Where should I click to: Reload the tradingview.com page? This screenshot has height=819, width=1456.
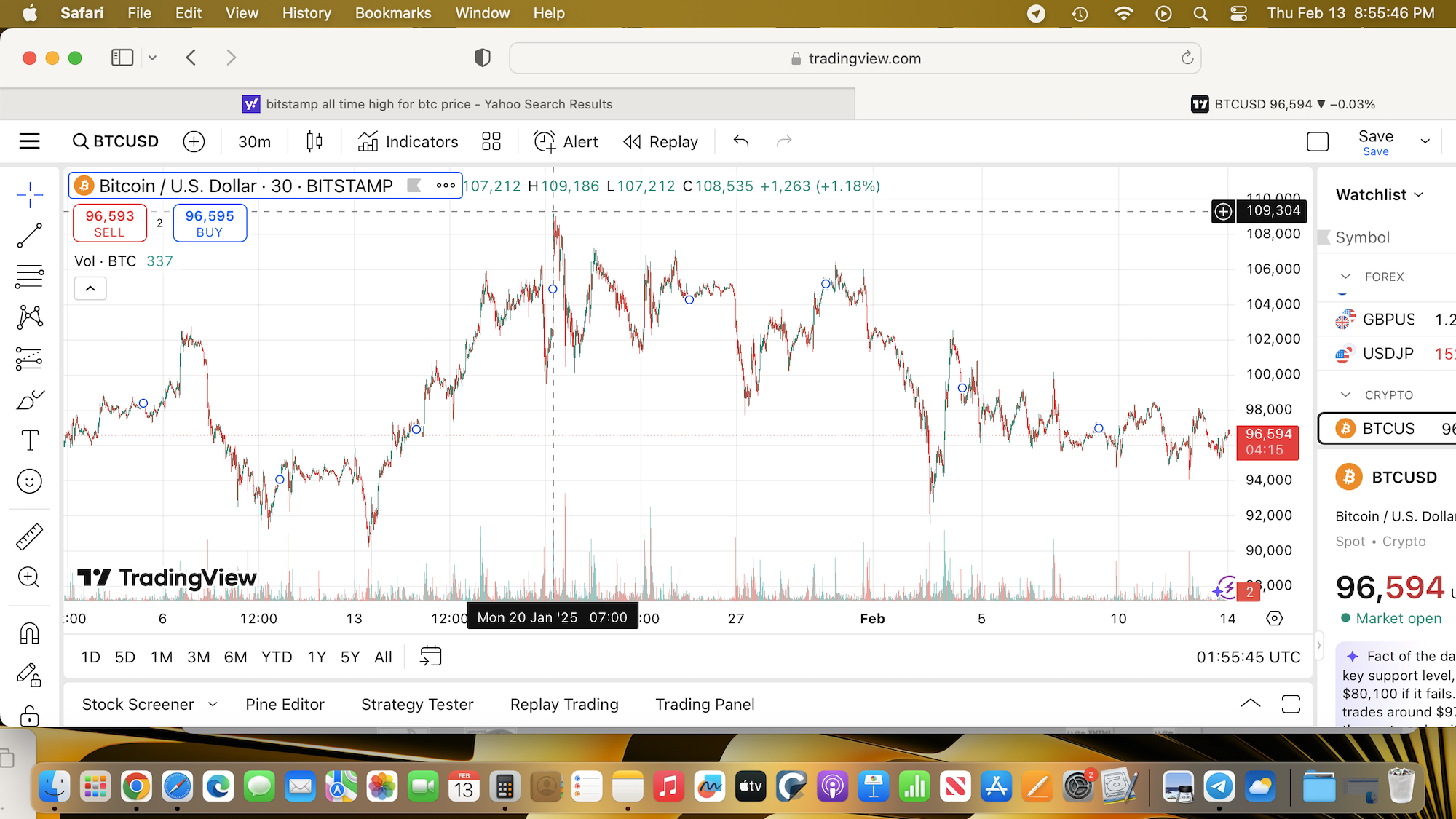tap(1187, 58)
